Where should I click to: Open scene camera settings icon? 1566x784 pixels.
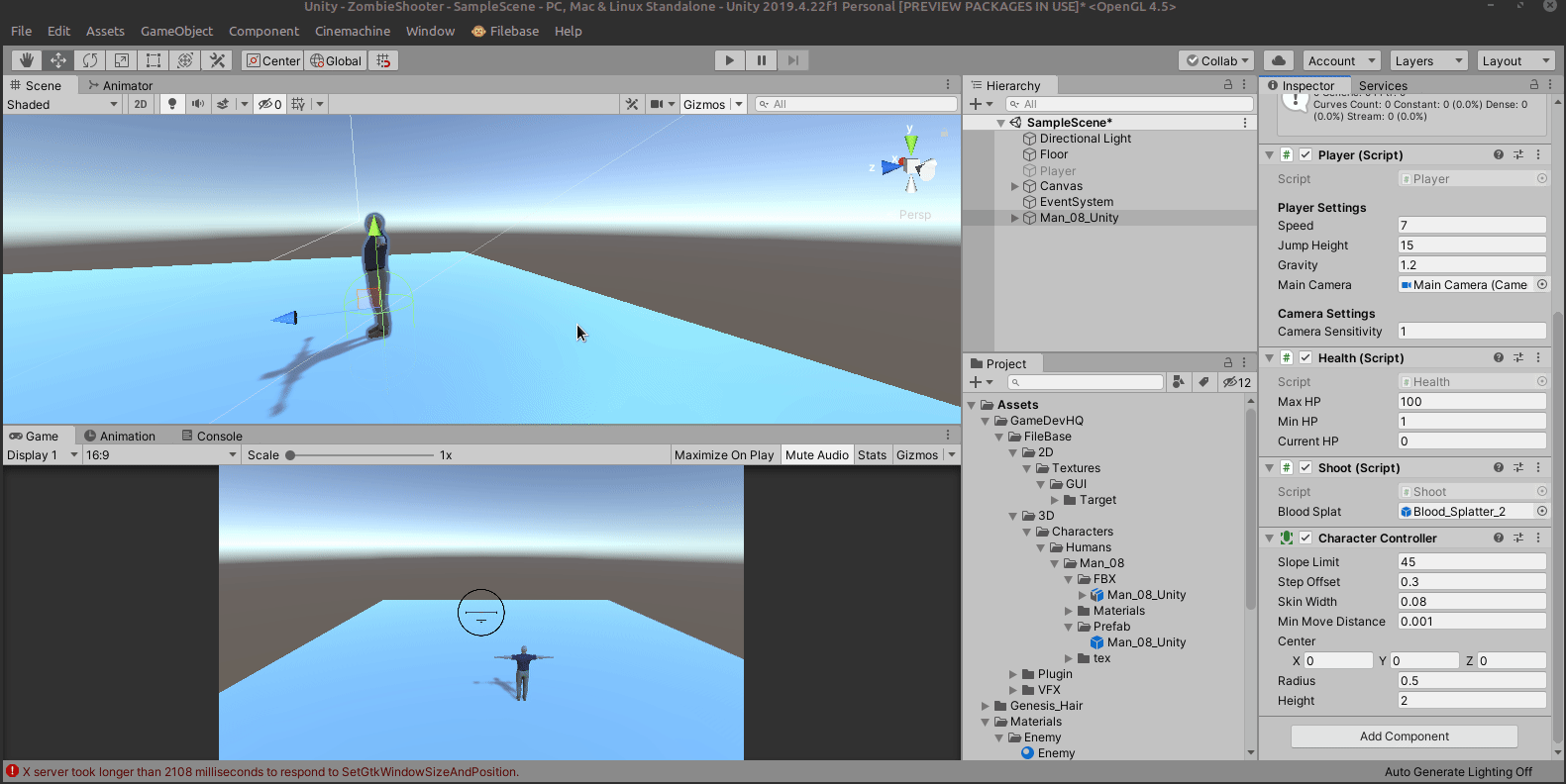657,104
